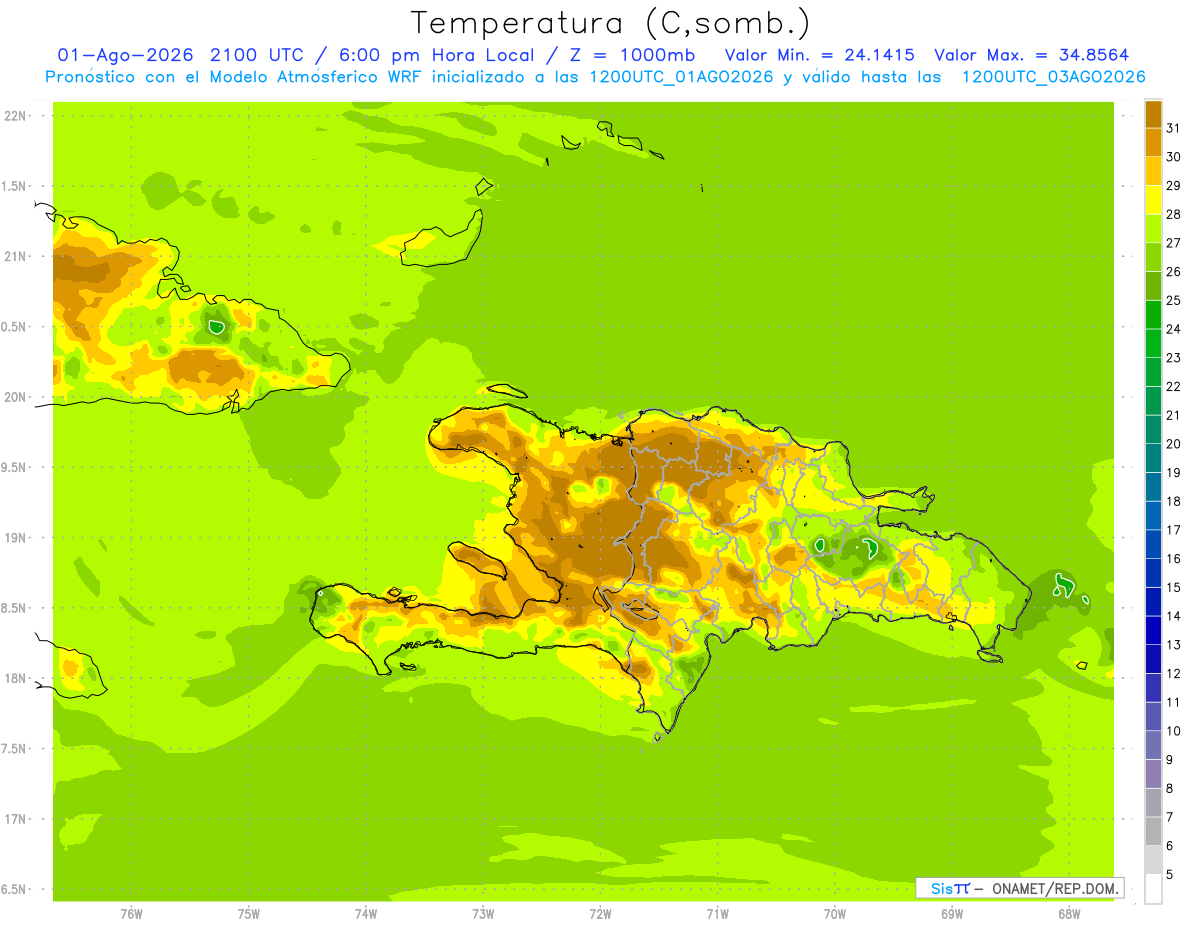Click the "69W" longitude axis label
1200x927 pixels.
point(952,914)
